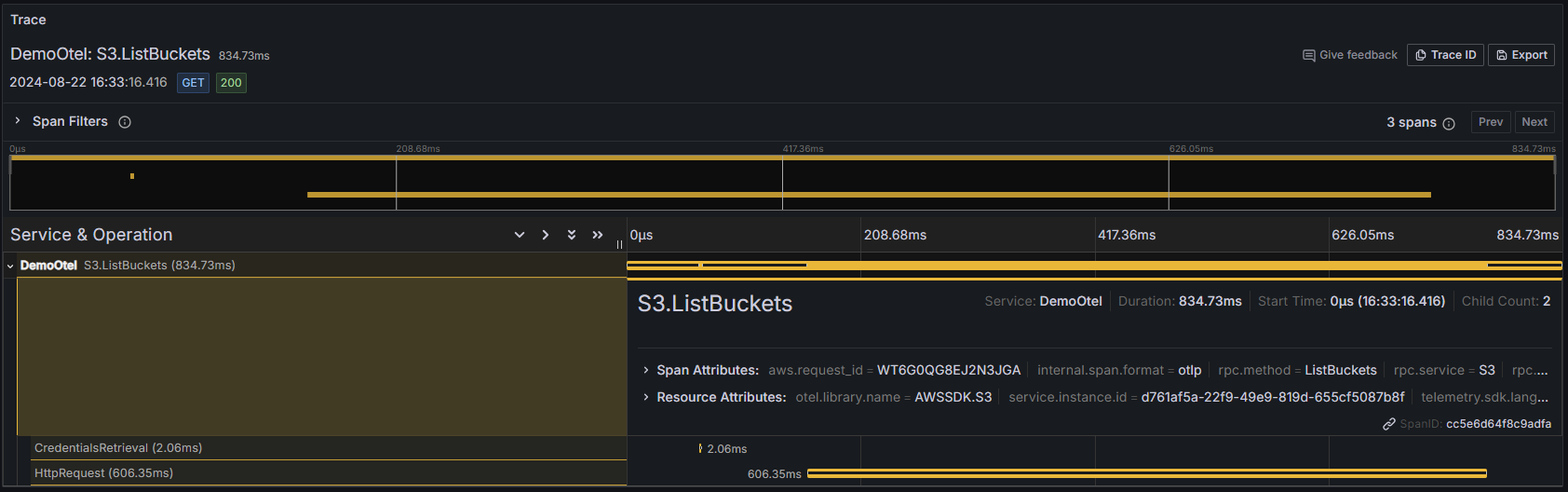The image size is (1568, 492).
Task: Click the otel.library.name AWSSDK.S3 attribute
Action: (894, 397)
